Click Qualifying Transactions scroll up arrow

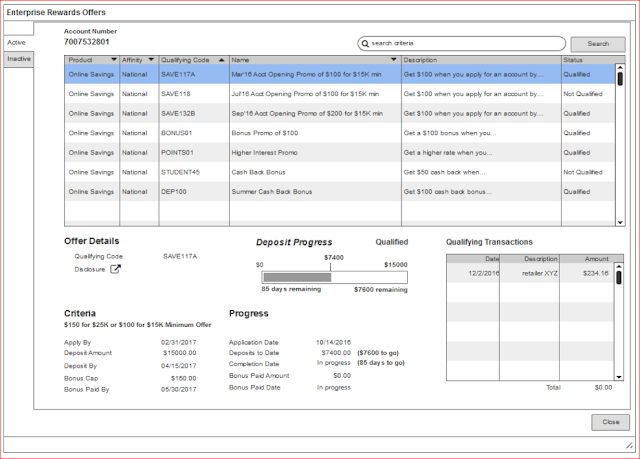coord(619,266)
